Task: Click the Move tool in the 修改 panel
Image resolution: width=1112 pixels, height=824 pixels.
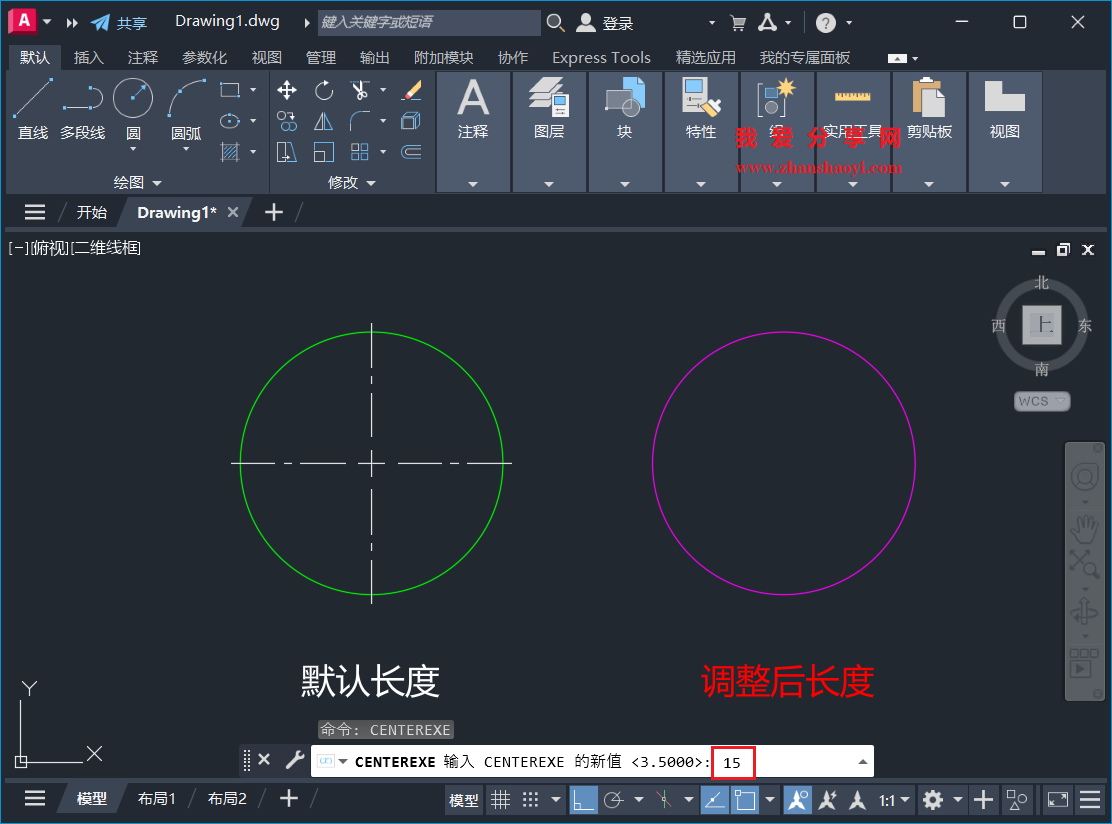Action: coord(286,90)
